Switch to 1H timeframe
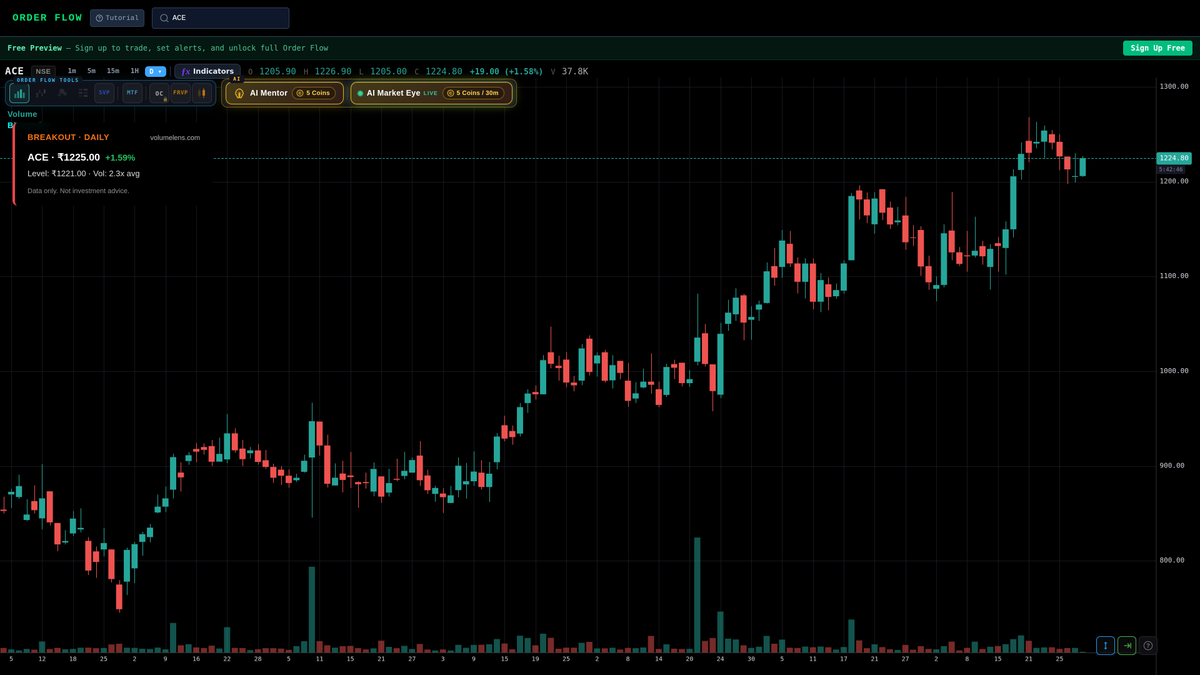The image size is (1200, 675). [135, 71]
